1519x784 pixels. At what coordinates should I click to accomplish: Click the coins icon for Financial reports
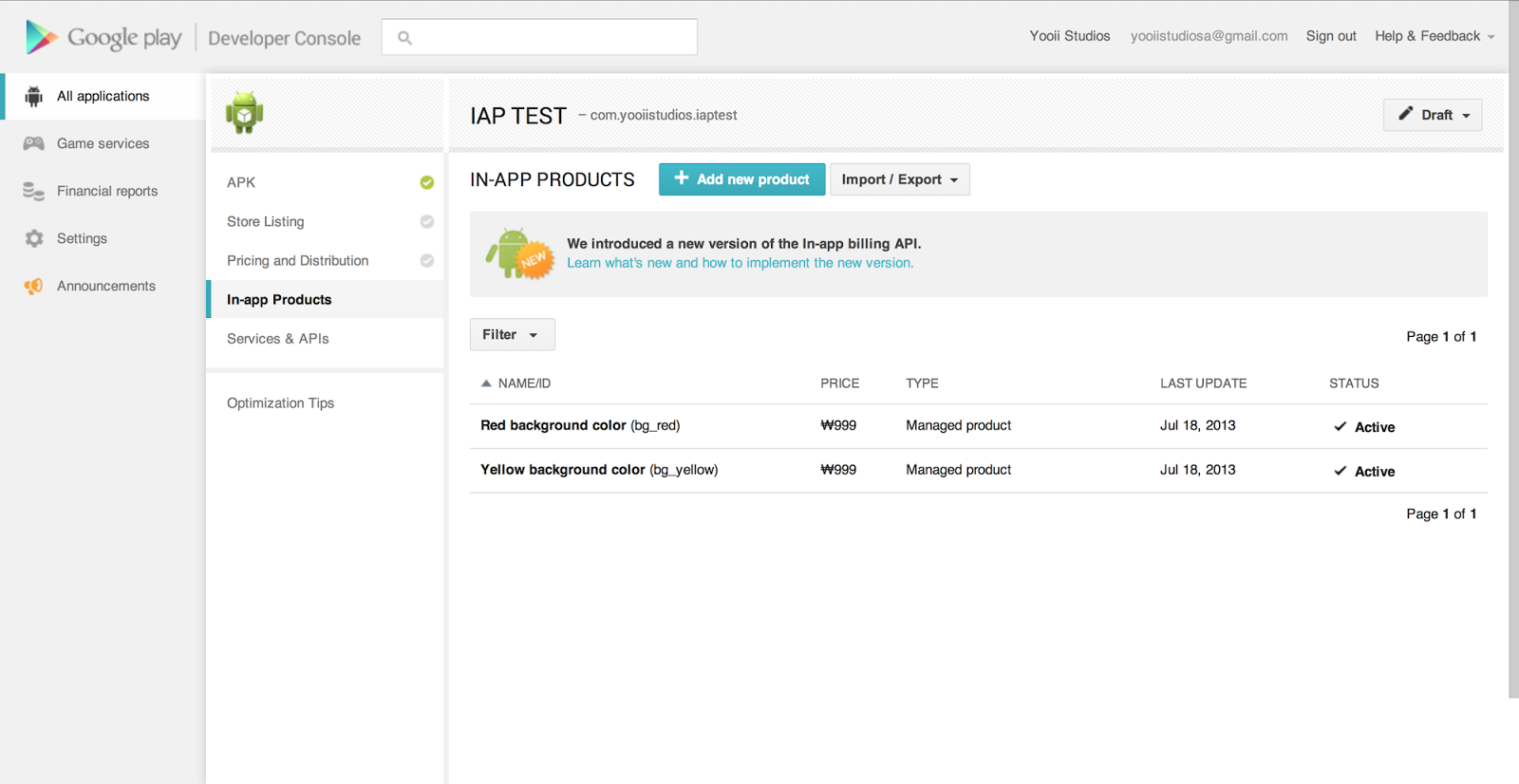pos(34,191)
